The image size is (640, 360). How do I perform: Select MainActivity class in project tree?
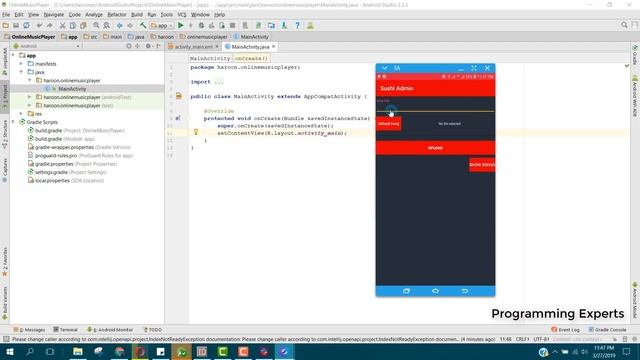coord(72,89)
